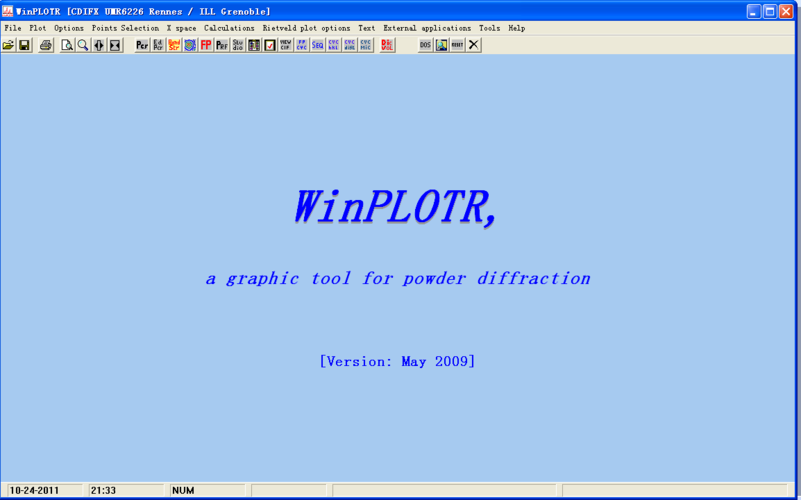Image resolution: width=801 pixels, height=500 pixels.
Task: Click the SEQ sequential refinement icon
Action: click(318, 45)
